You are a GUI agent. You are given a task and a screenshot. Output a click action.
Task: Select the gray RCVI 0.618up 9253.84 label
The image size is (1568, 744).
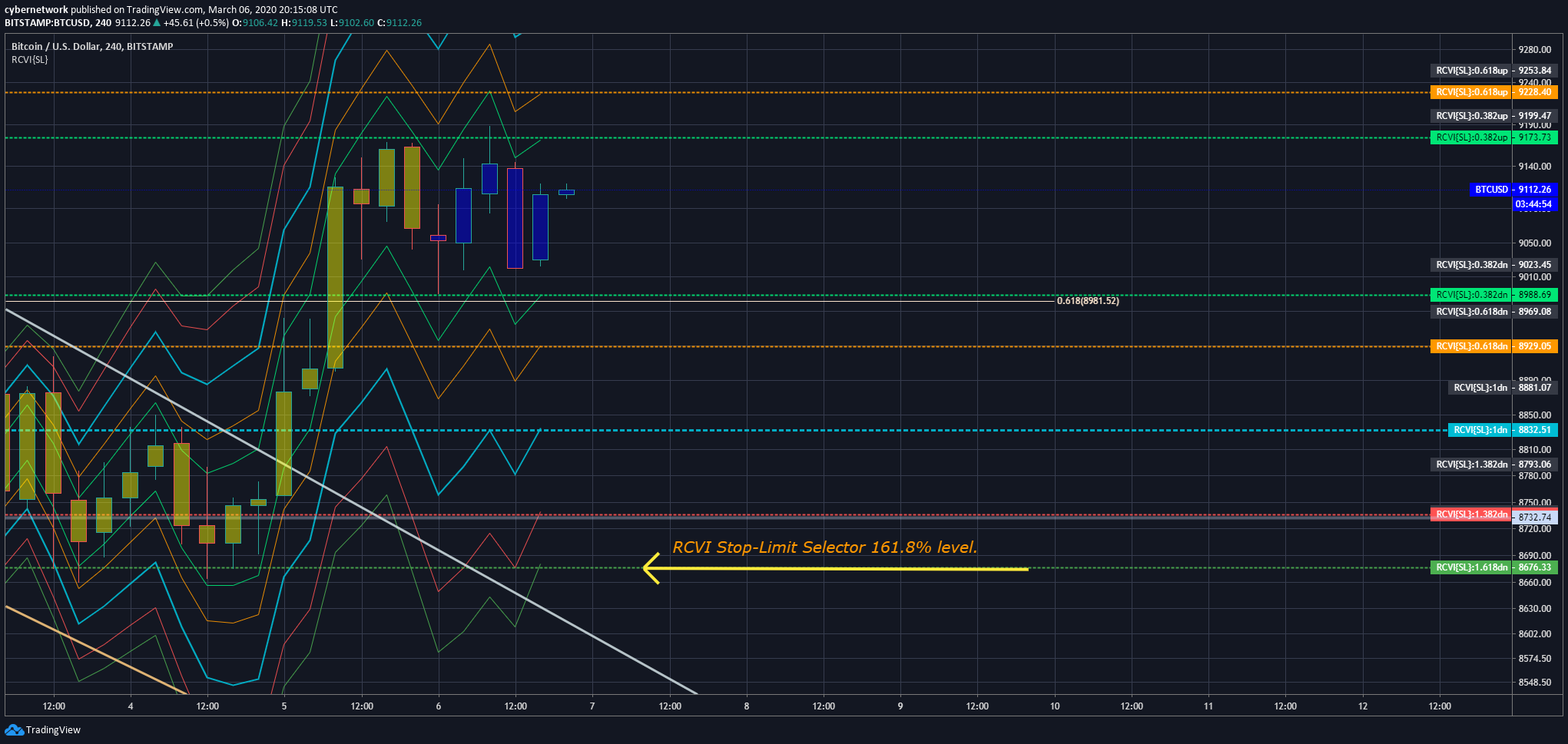tap(1493, 71)
